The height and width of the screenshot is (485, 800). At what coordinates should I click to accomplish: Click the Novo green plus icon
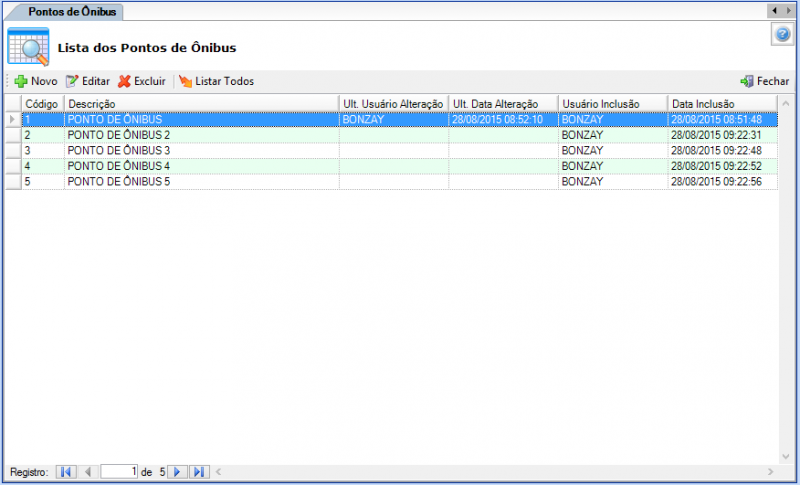(20, 81)
